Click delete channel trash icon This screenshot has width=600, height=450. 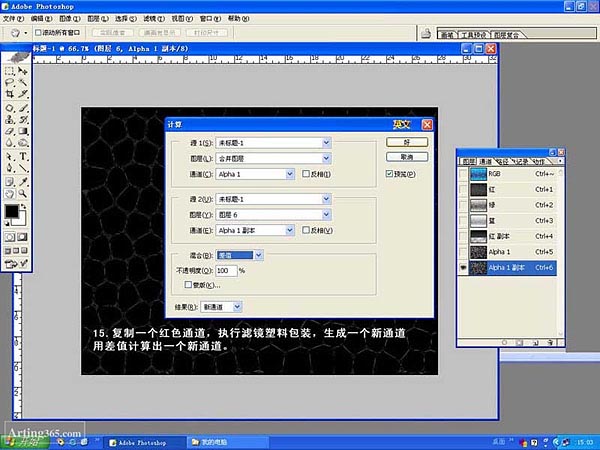click(x=550, y=342)
